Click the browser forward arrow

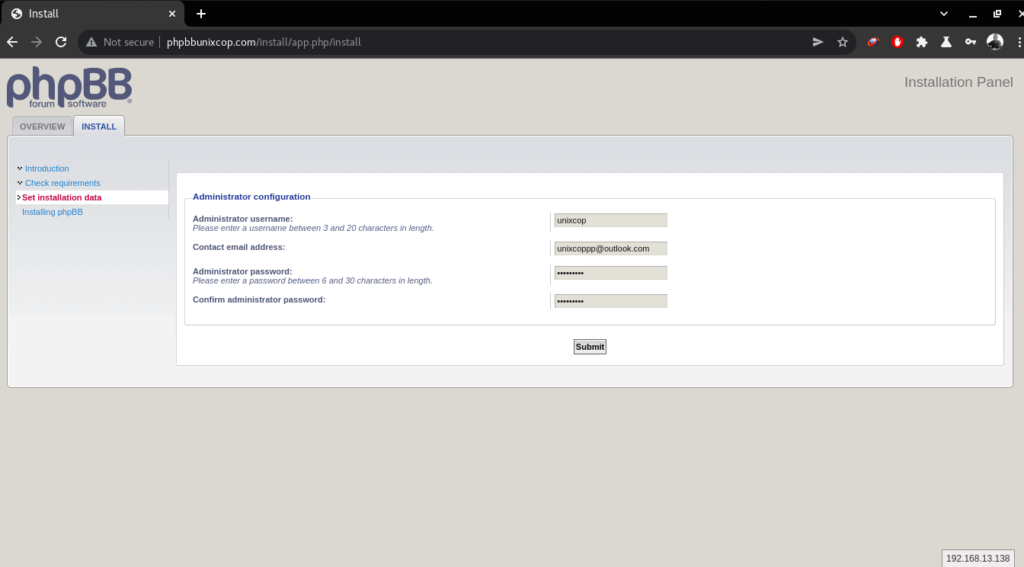(x=37, y=42)
